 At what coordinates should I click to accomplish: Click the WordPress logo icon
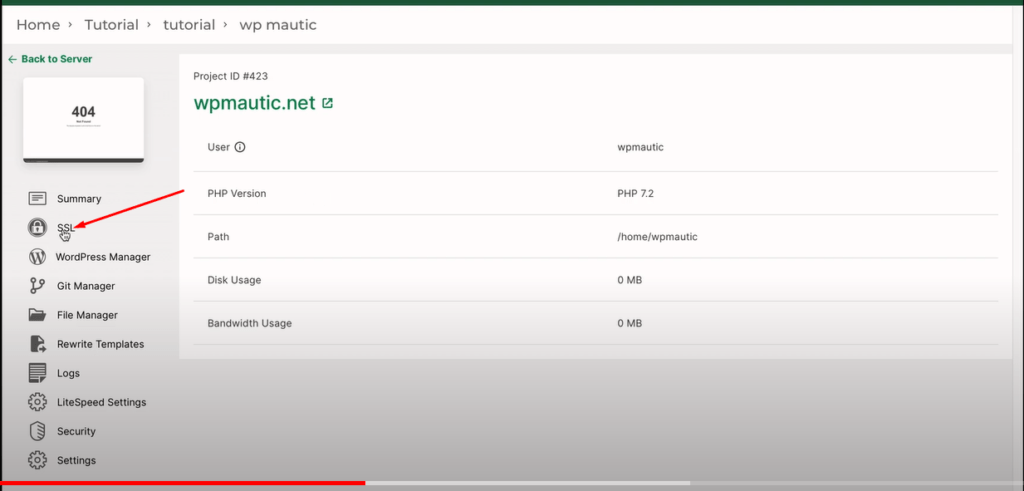[x=38, y=257]
